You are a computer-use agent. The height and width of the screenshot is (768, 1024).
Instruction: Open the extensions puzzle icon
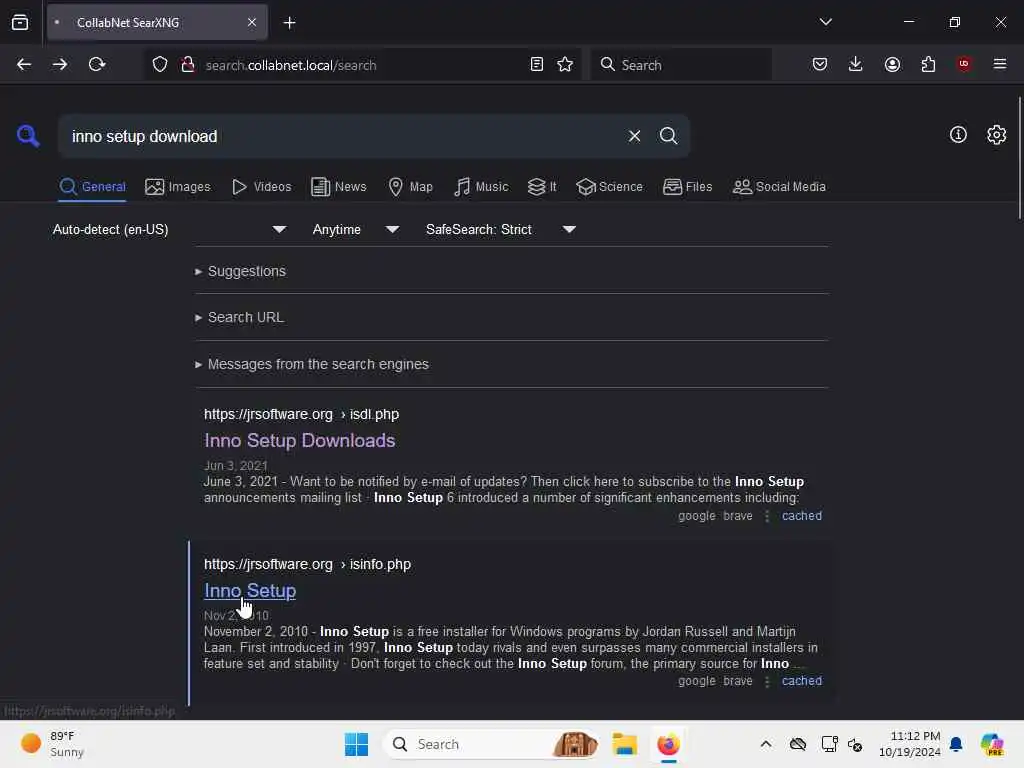pyautogui.click(x=928, y=64)
